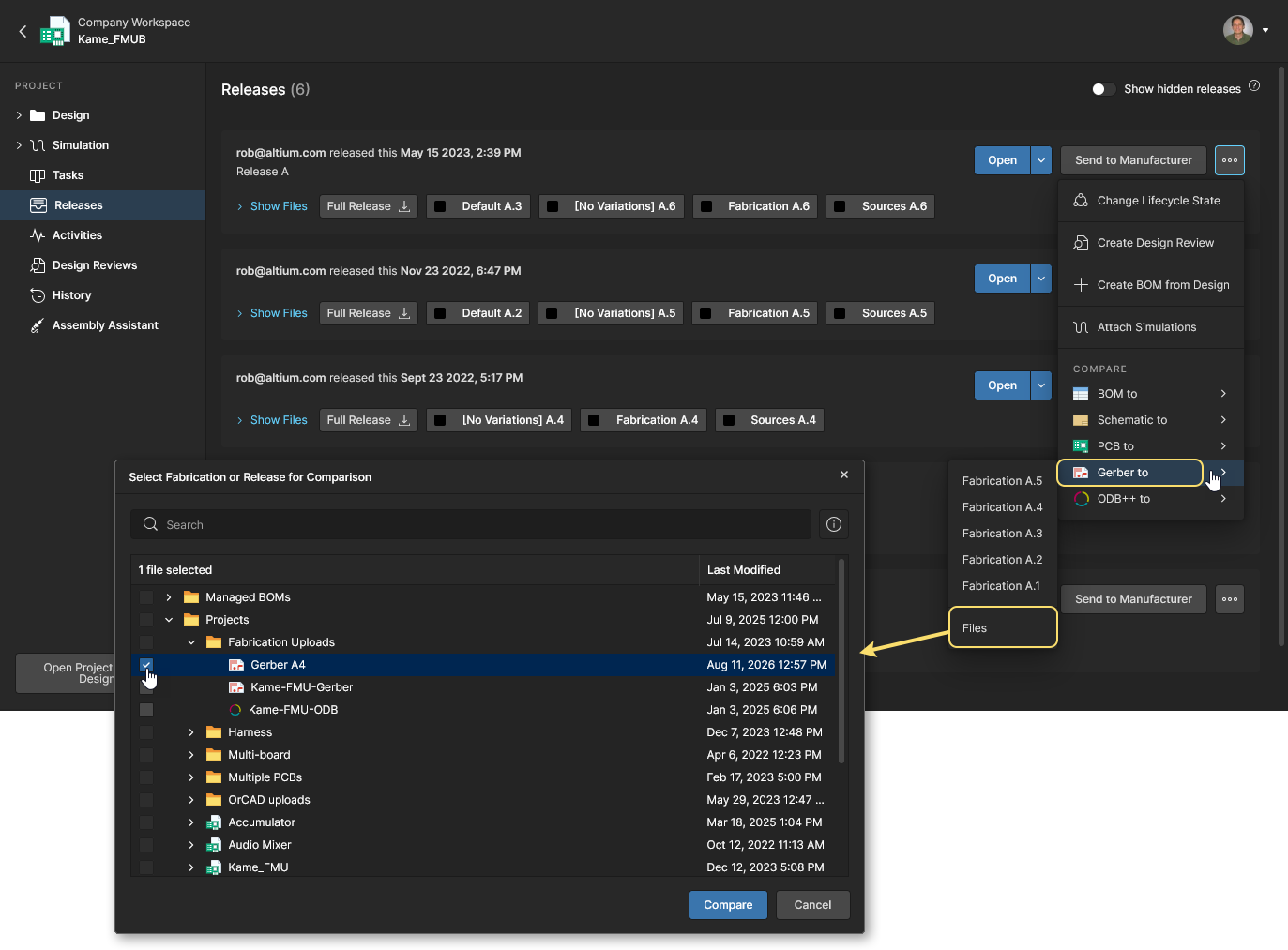Screen dimensions: 1288x950
Task: Uncheck the Gerber A4 checkbox
Action: point(146,665)
